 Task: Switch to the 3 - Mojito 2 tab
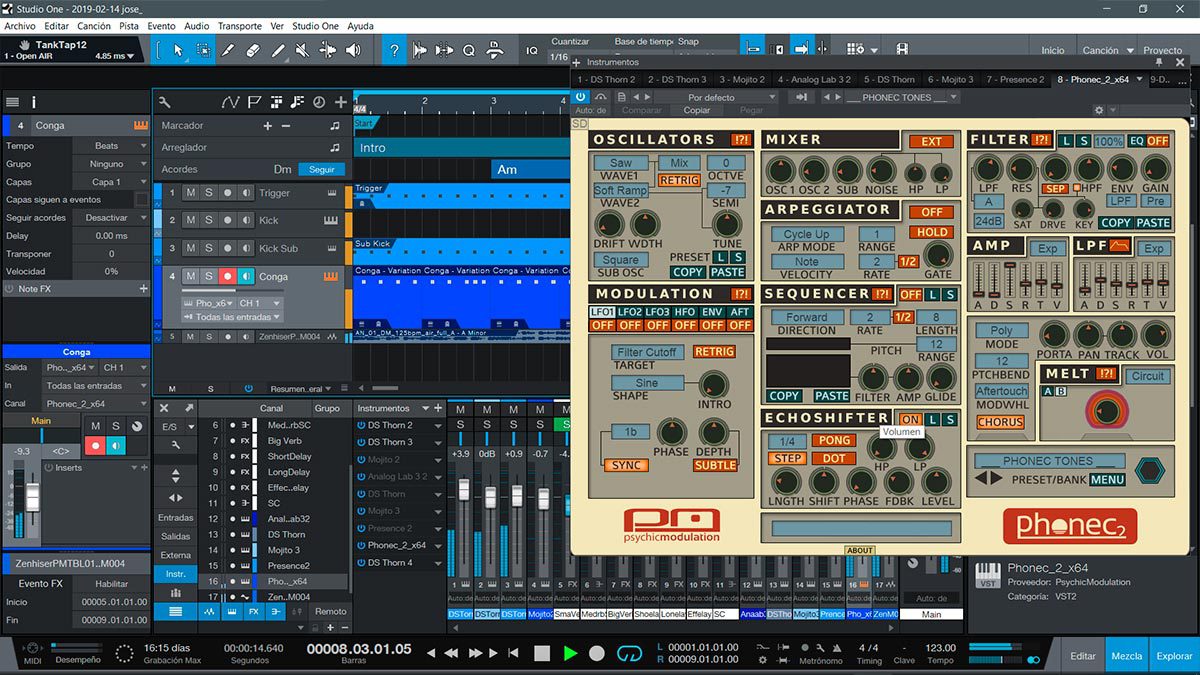741,79
